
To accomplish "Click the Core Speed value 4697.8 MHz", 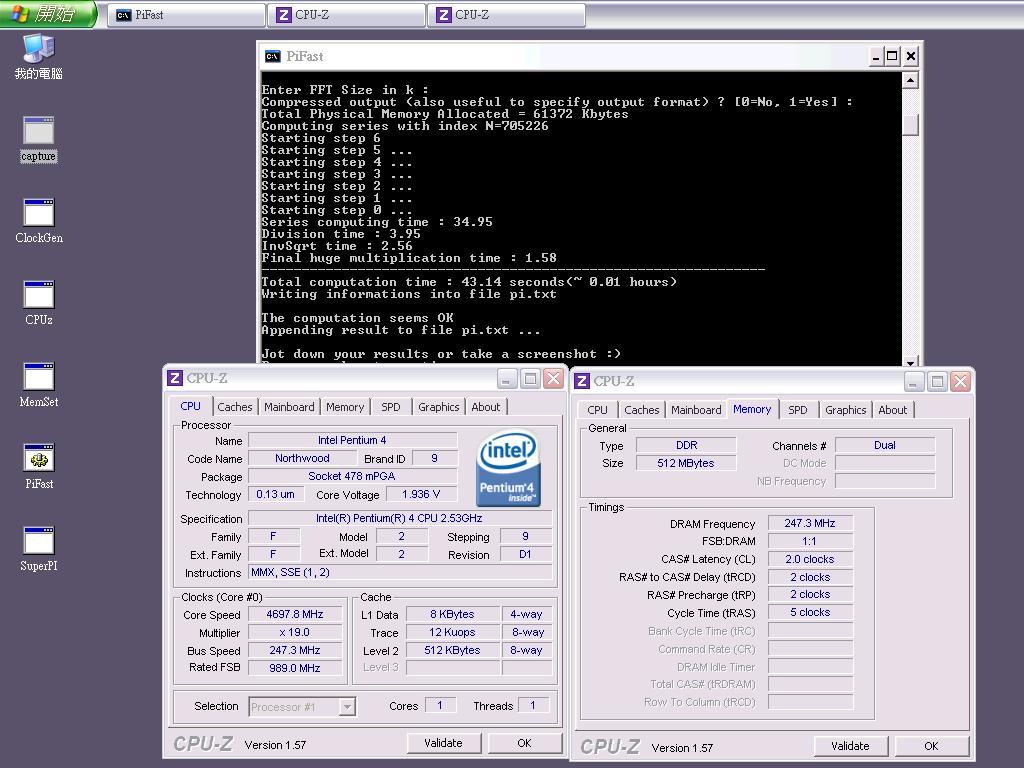I will tap(295, 615).
